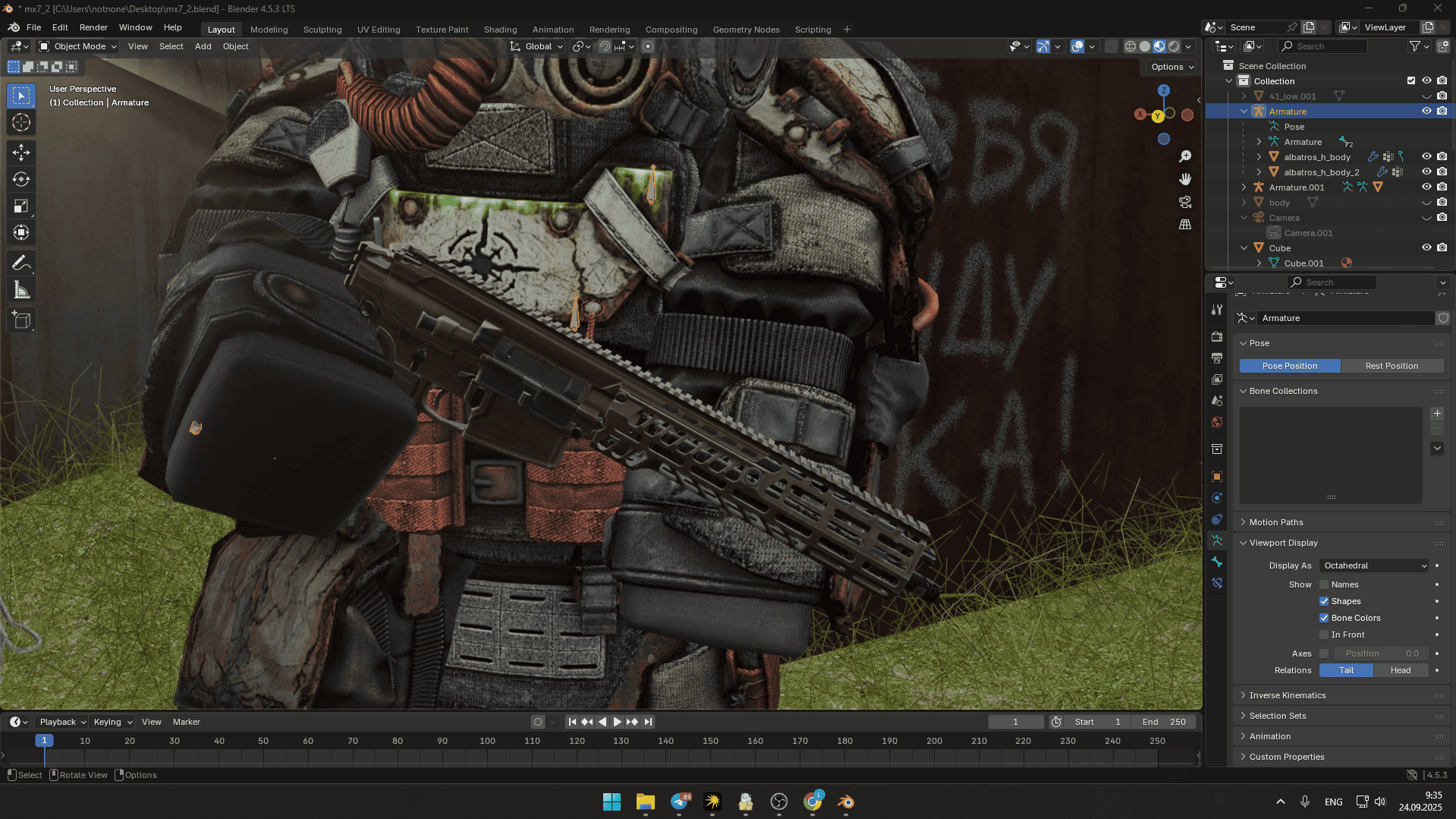Viewport: 1456px width, 819px height.
Task: Select the Rotate tool
Action: pos(21,180)
